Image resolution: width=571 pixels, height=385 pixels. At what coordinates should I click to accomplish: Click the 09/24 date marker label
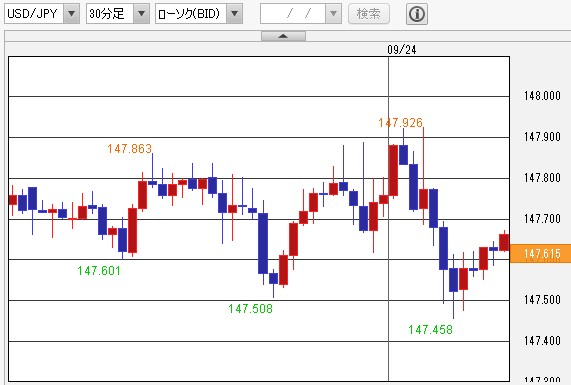coord(402,50)
